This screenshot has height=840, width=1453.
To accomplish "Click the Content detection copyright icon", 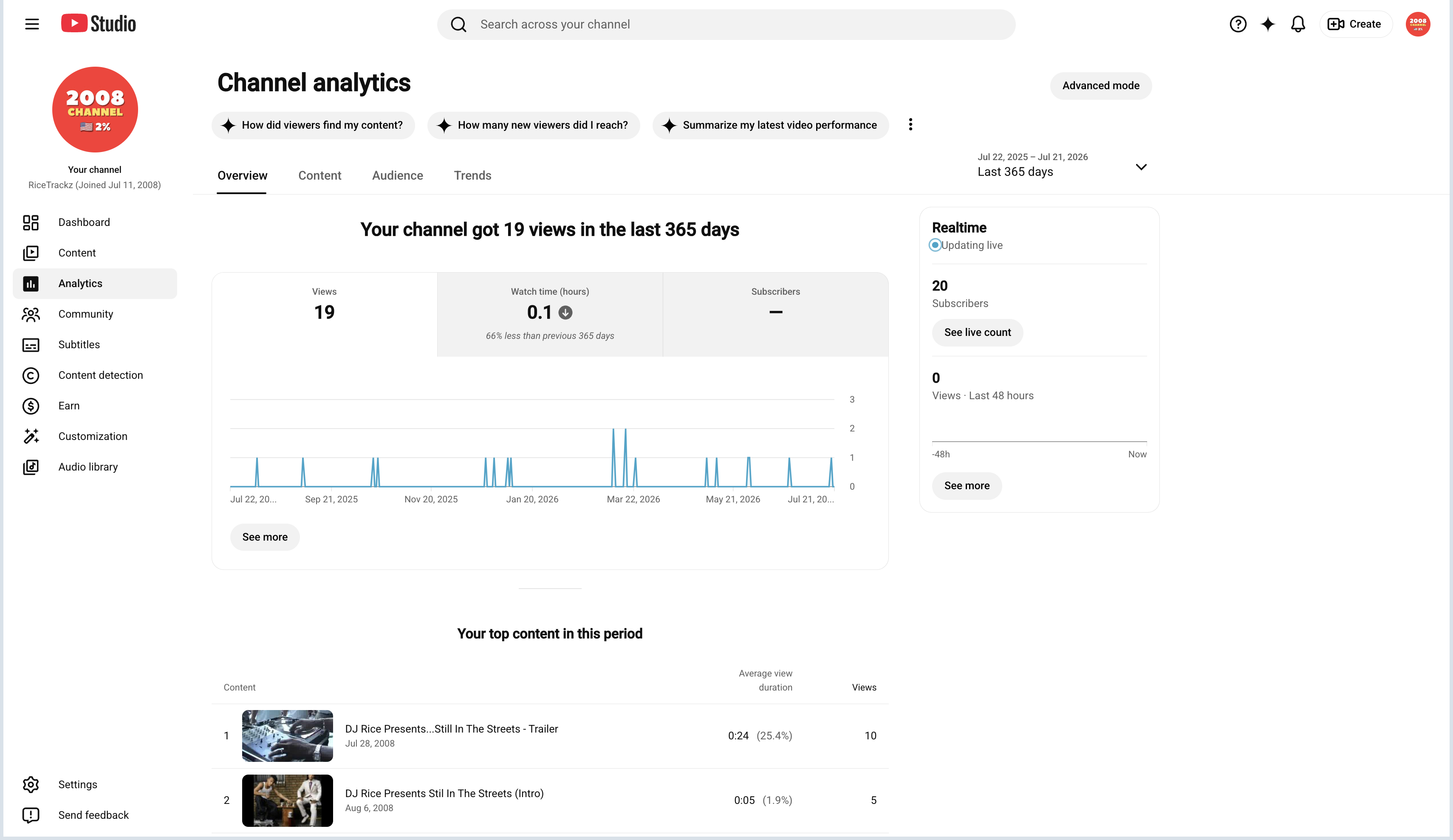I will click(31, 375).
